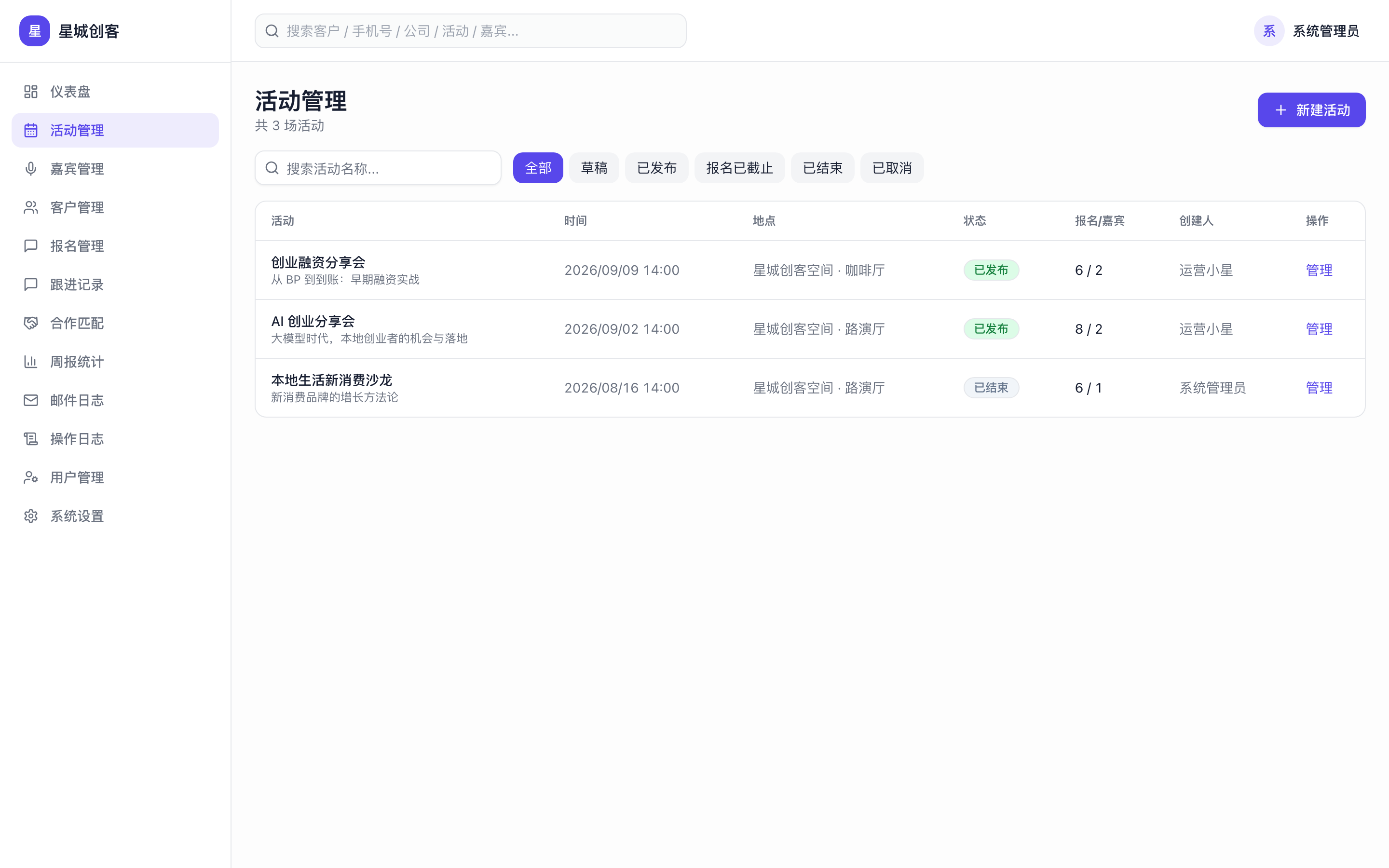Screen dimensions: 1389x868
Task: Filter by 已取消 tab
Action: tap(892, 168)
